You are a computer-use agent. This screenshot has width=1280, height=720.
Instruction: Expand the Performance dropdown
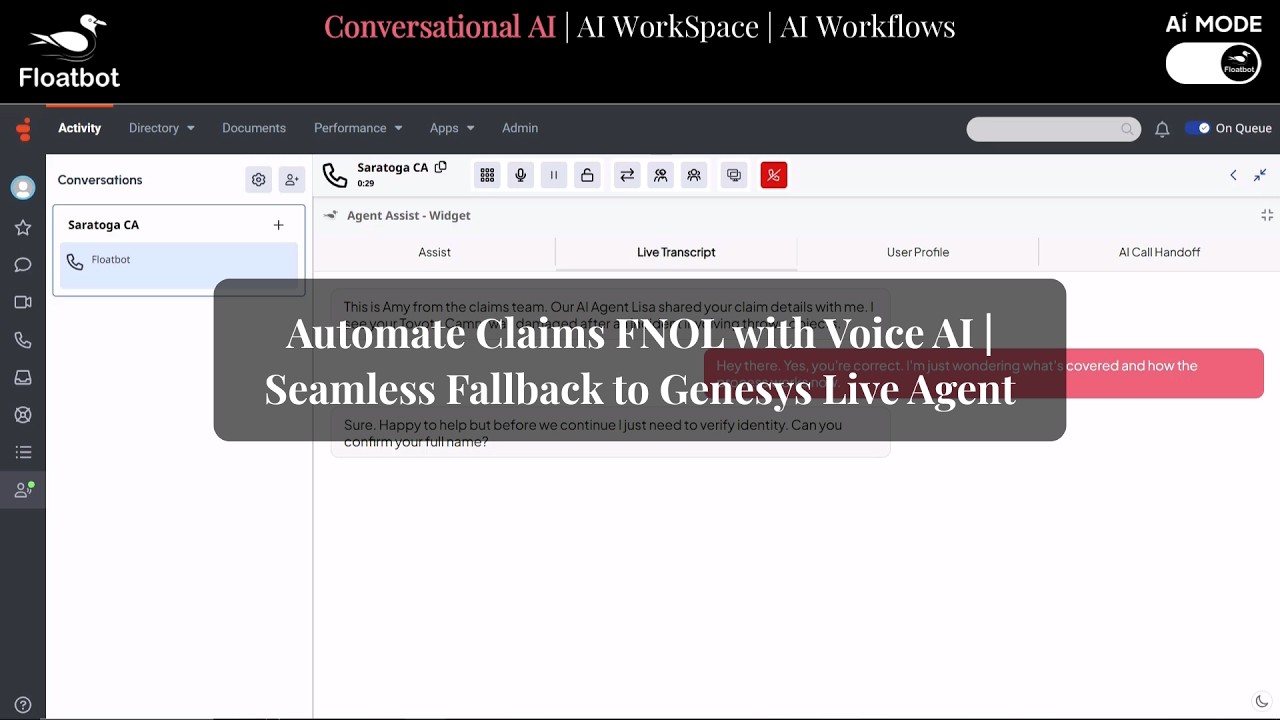[358, 128]
